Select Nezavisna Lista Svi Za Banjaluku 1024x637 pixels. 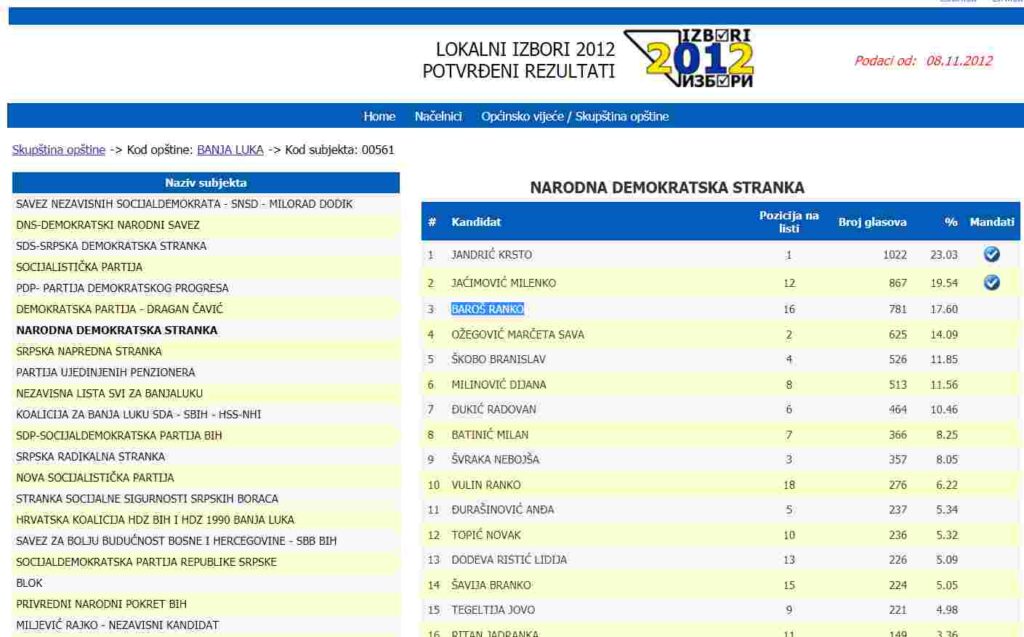point(109,393)
